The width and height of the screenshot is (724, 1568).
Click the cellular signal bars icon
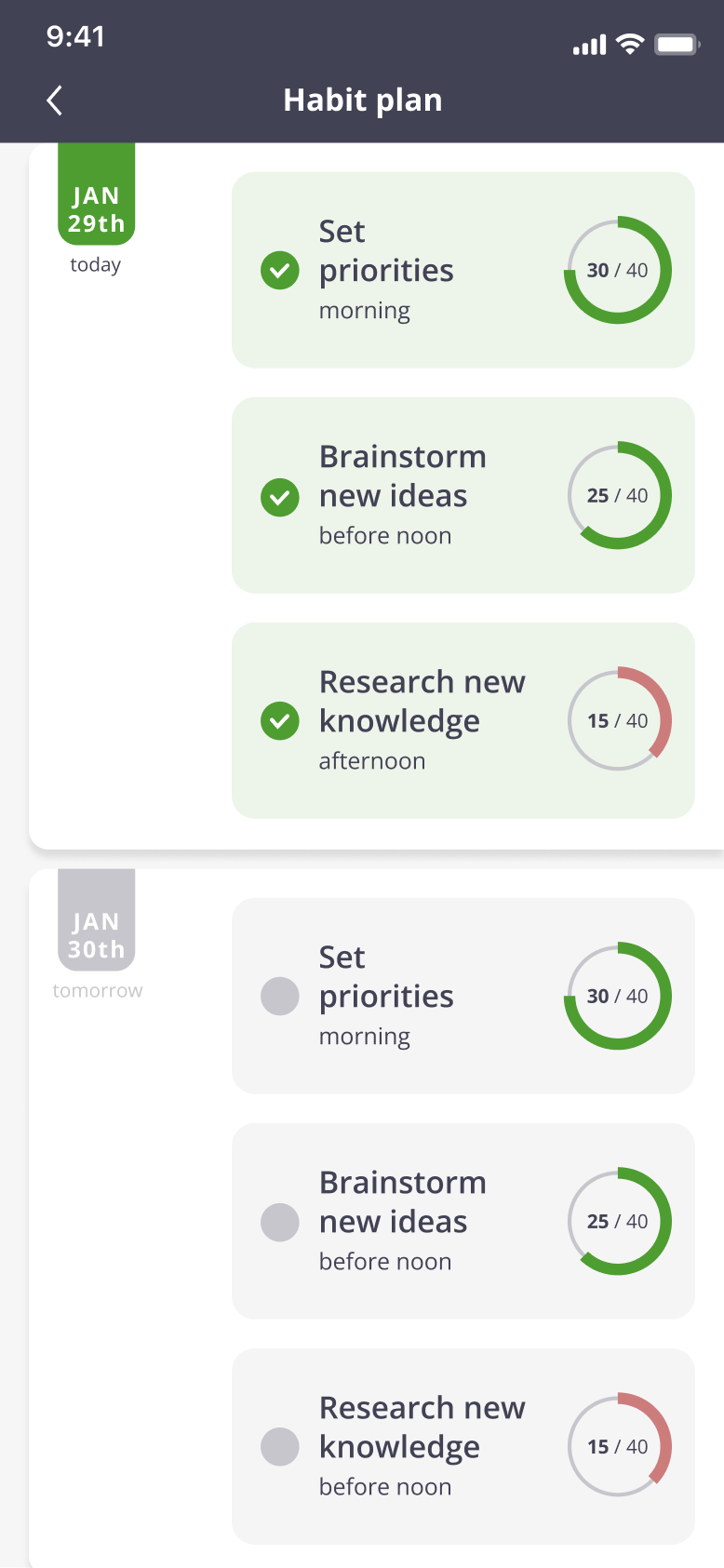click(x=589, y=45)
